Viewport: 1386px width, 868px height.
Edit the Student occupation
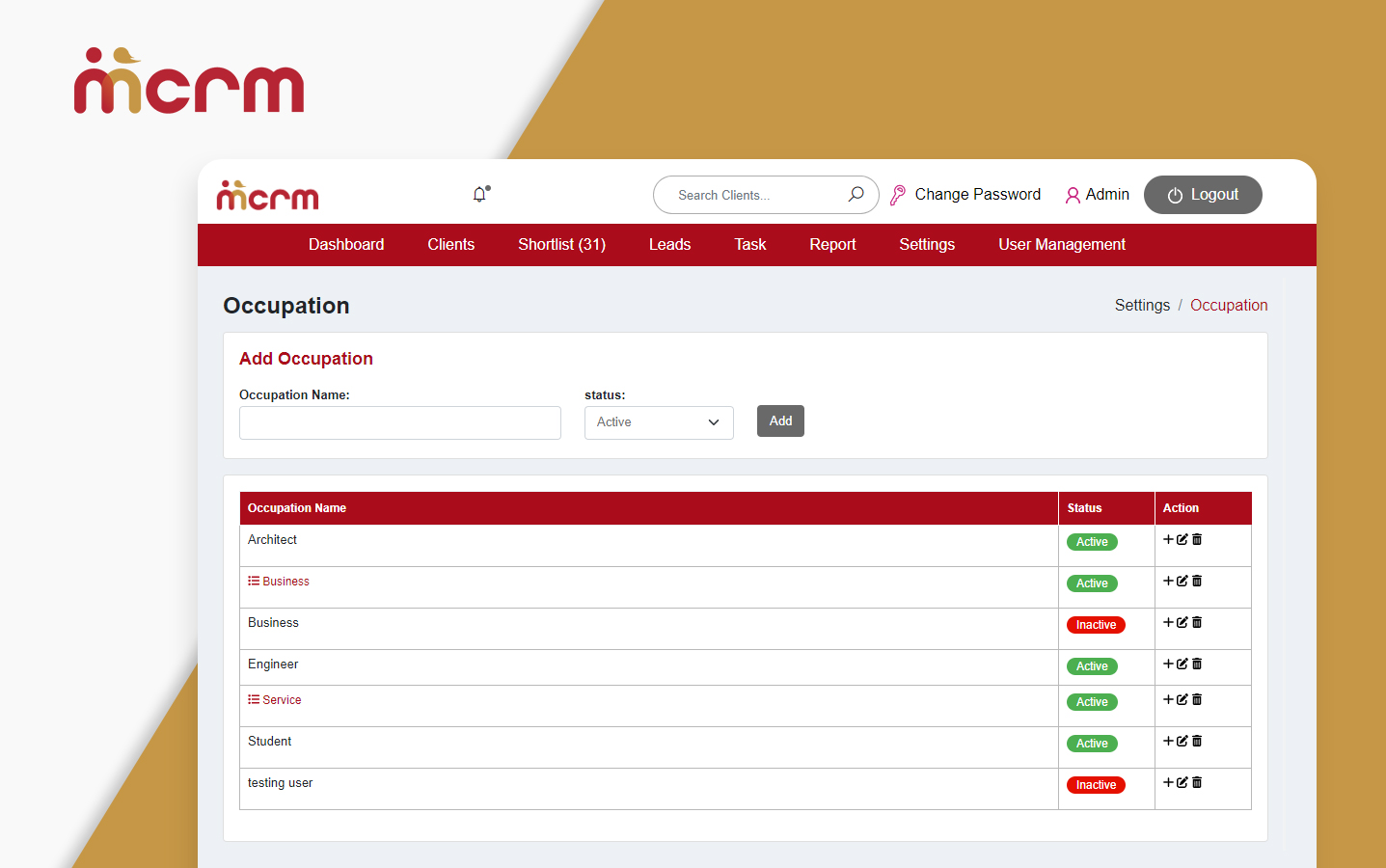1182,741
